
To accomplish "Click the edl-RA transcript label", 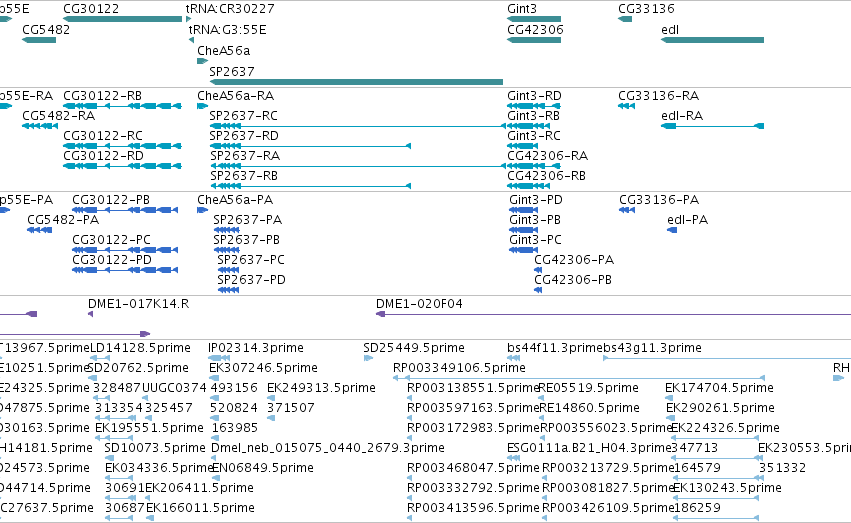I will pos(682,116).
